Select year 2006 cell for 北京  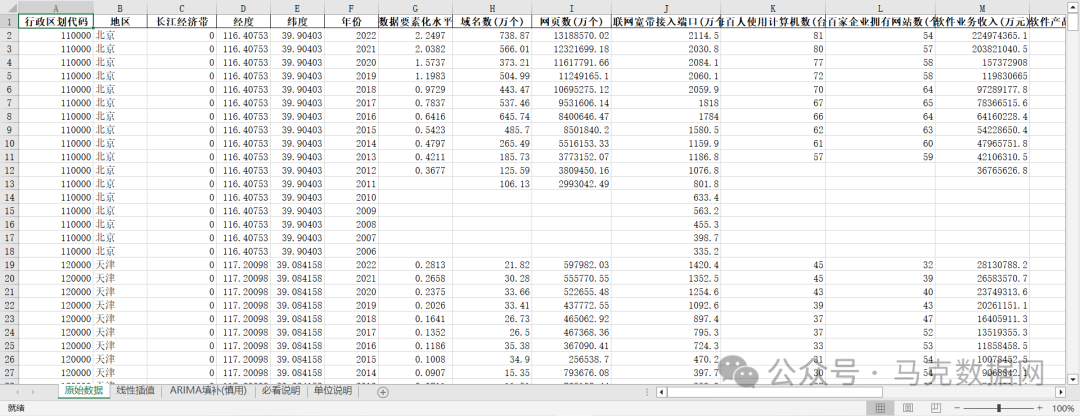(x=351, y=251)
